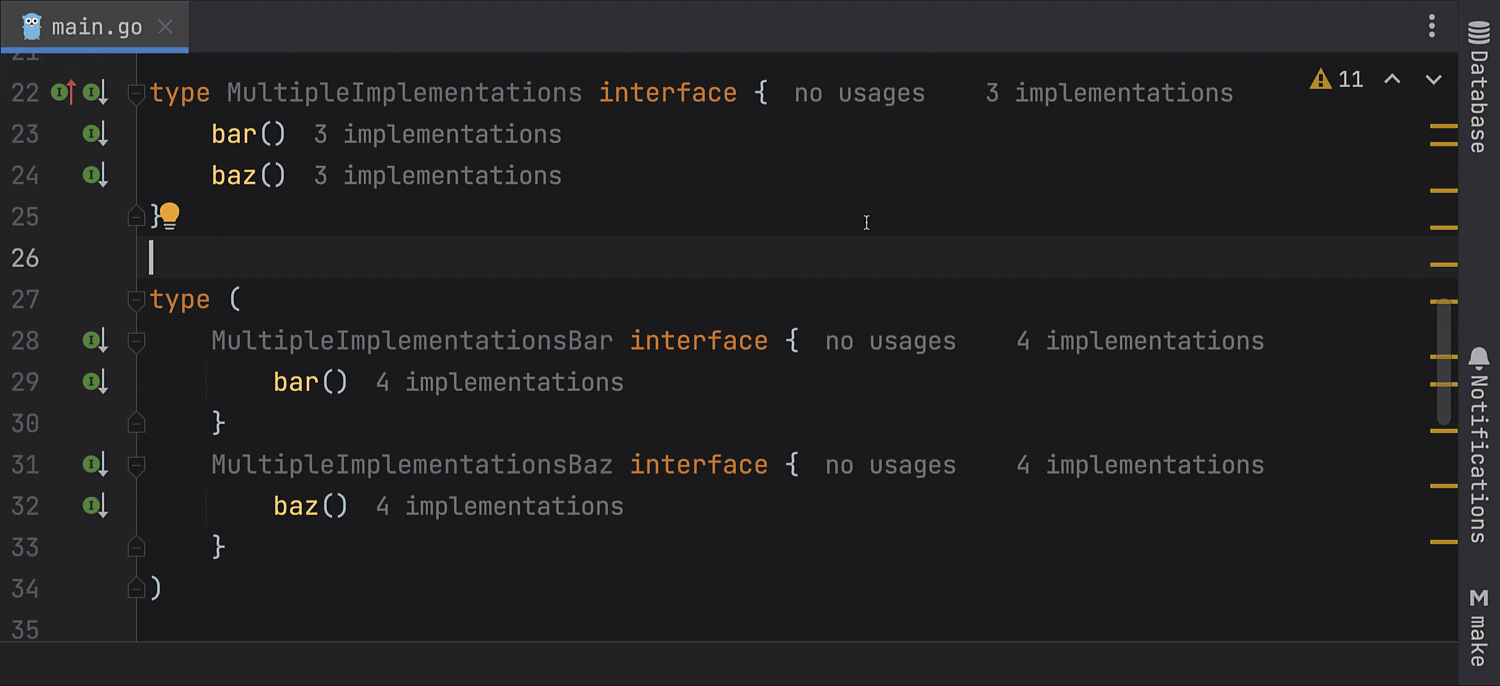1500x686 pixels.
Task: Click the implemented-interface gutter icon on line 23
Action: [x=95, y=134]
